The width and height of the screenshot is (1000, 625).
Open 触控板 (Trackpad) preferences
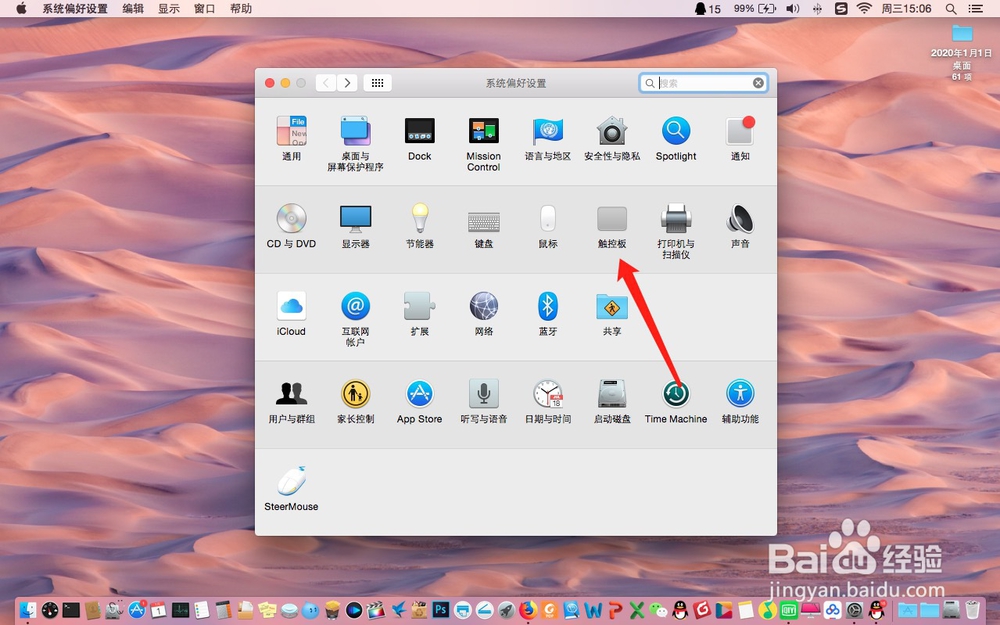(612, 226)
